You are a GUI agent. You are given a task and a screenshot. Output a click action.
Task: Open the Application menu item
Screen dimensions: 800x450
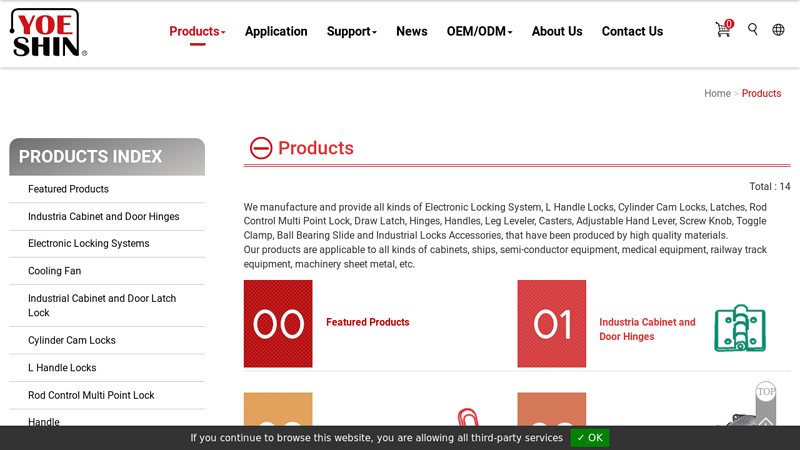[276, 31]
